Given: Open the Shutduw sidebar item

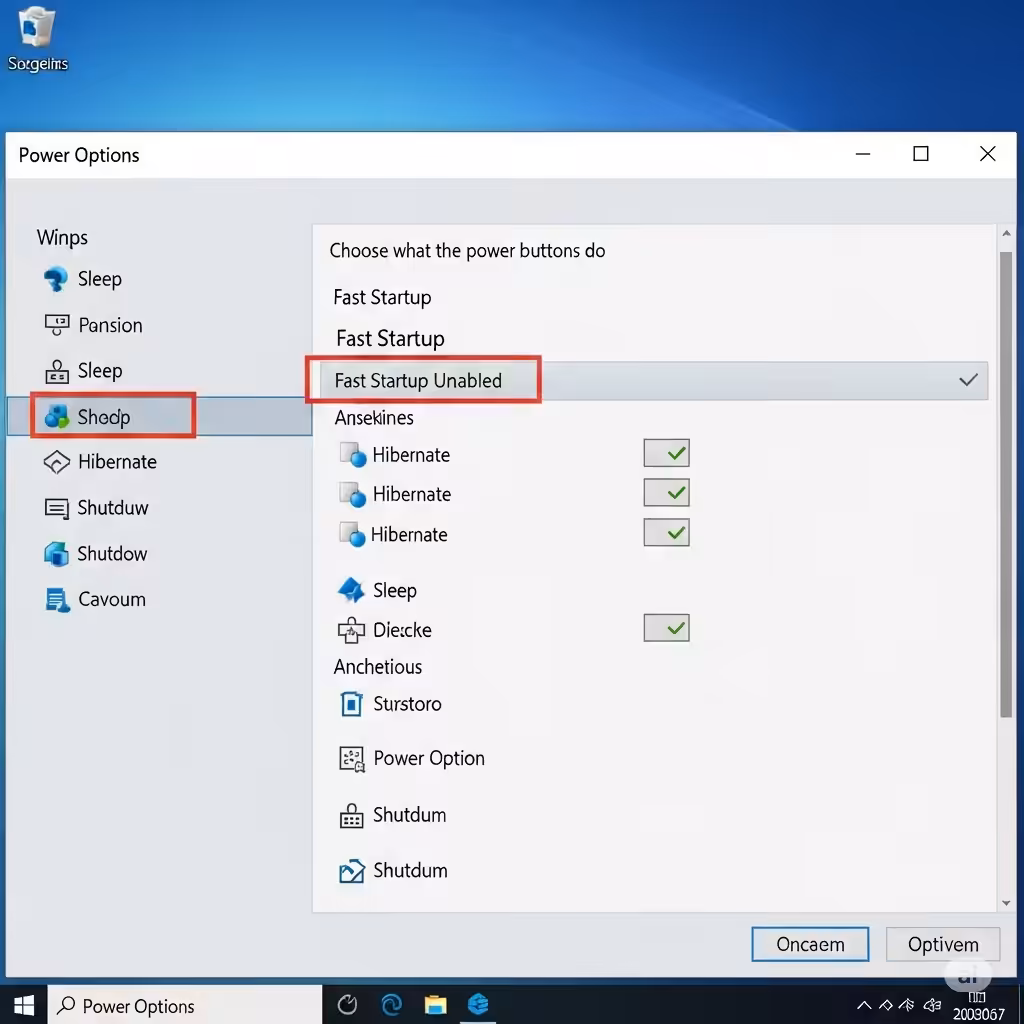Looking at the screenshot, I should point(96,507).
